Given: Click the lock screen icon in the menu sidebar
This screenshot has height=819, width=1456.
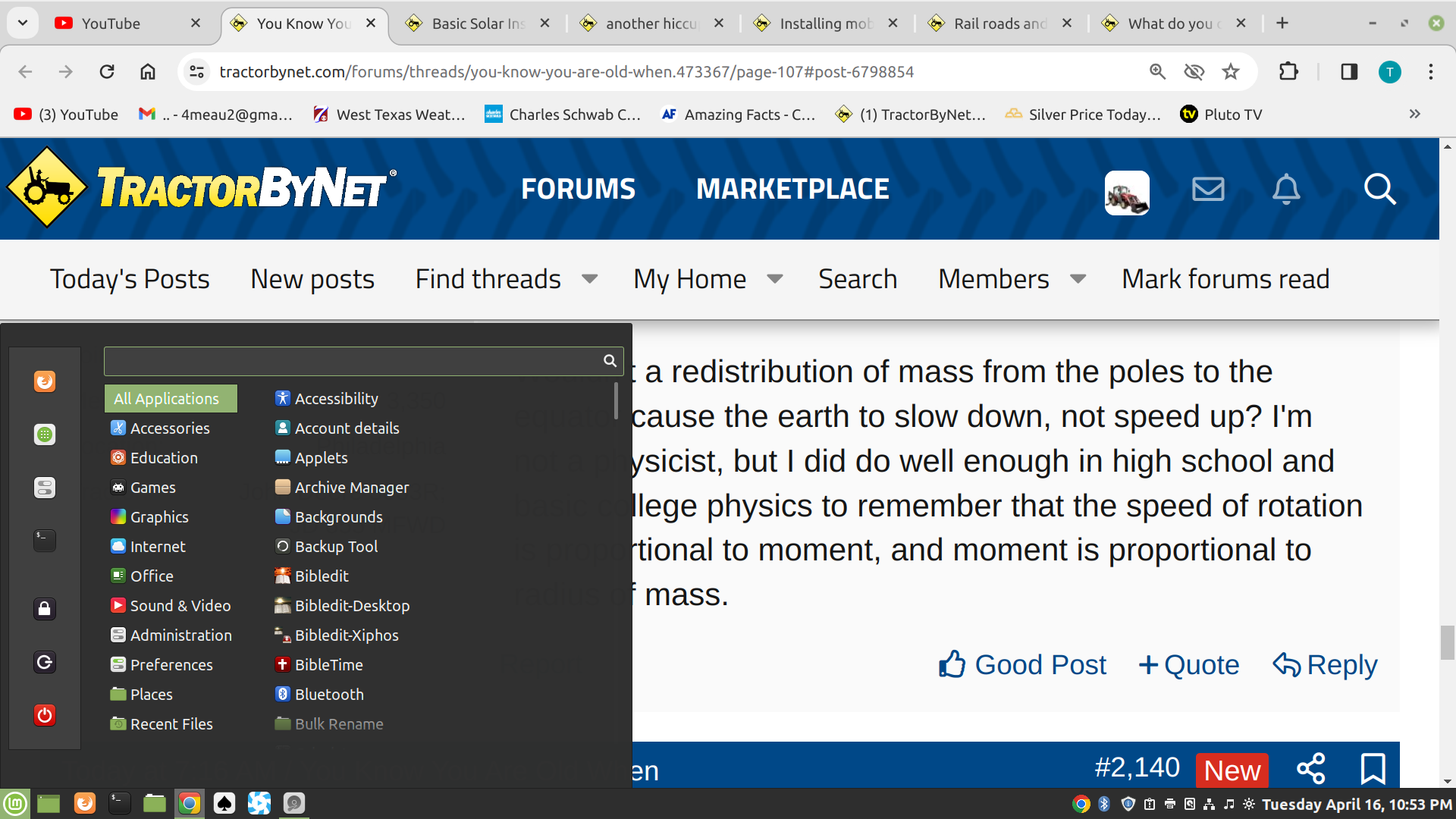Looking at the screenshot, I should click(45, 609).
